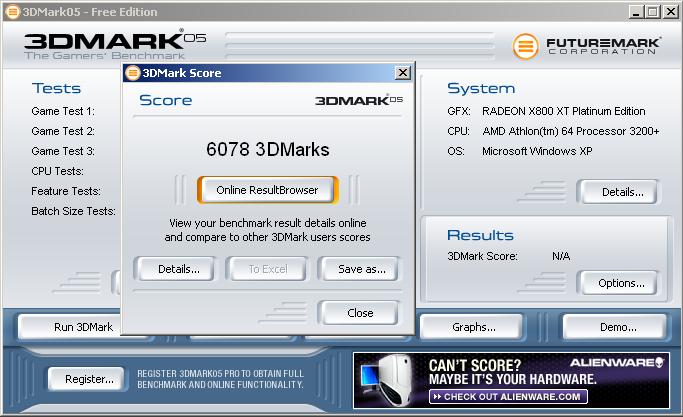This screenshot has height=417, width=683.
Task: Click the Futuremark orange logo icon
Action: [x=525, y=46]
